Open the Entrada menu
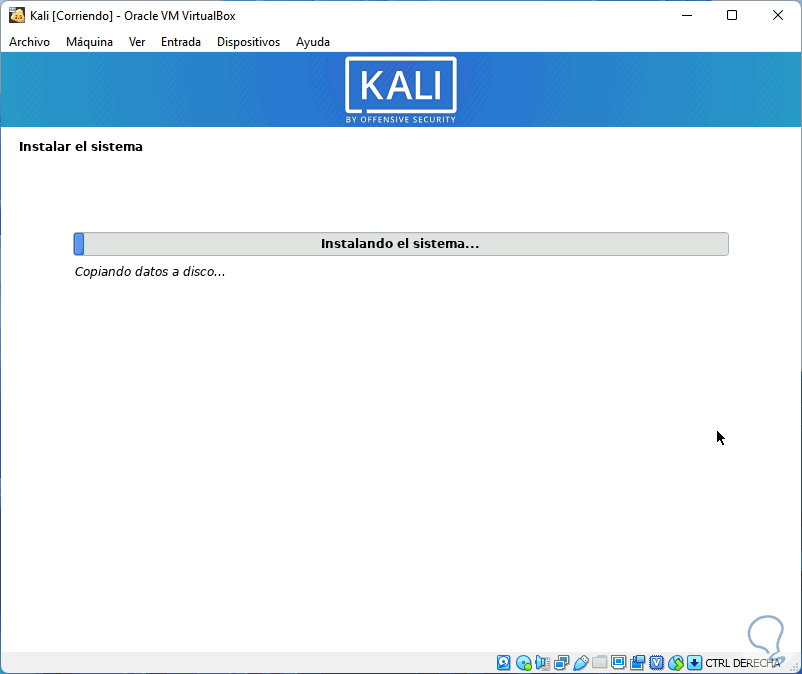Viewport: 802px width, 674px height. click(181, 42)
